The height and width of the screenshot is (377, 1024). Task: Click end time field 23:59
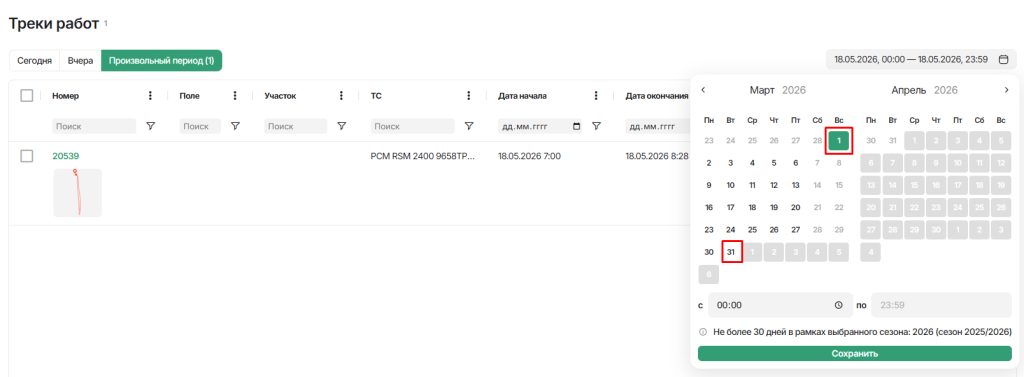(x=941, y=305)
